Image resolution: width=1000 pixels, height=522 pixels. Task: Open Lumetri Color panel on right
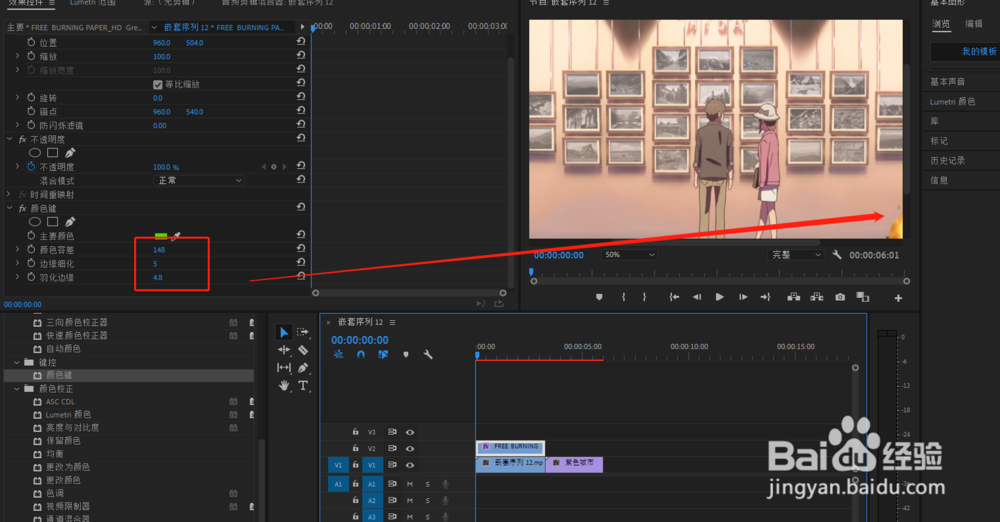click(953, 101)
